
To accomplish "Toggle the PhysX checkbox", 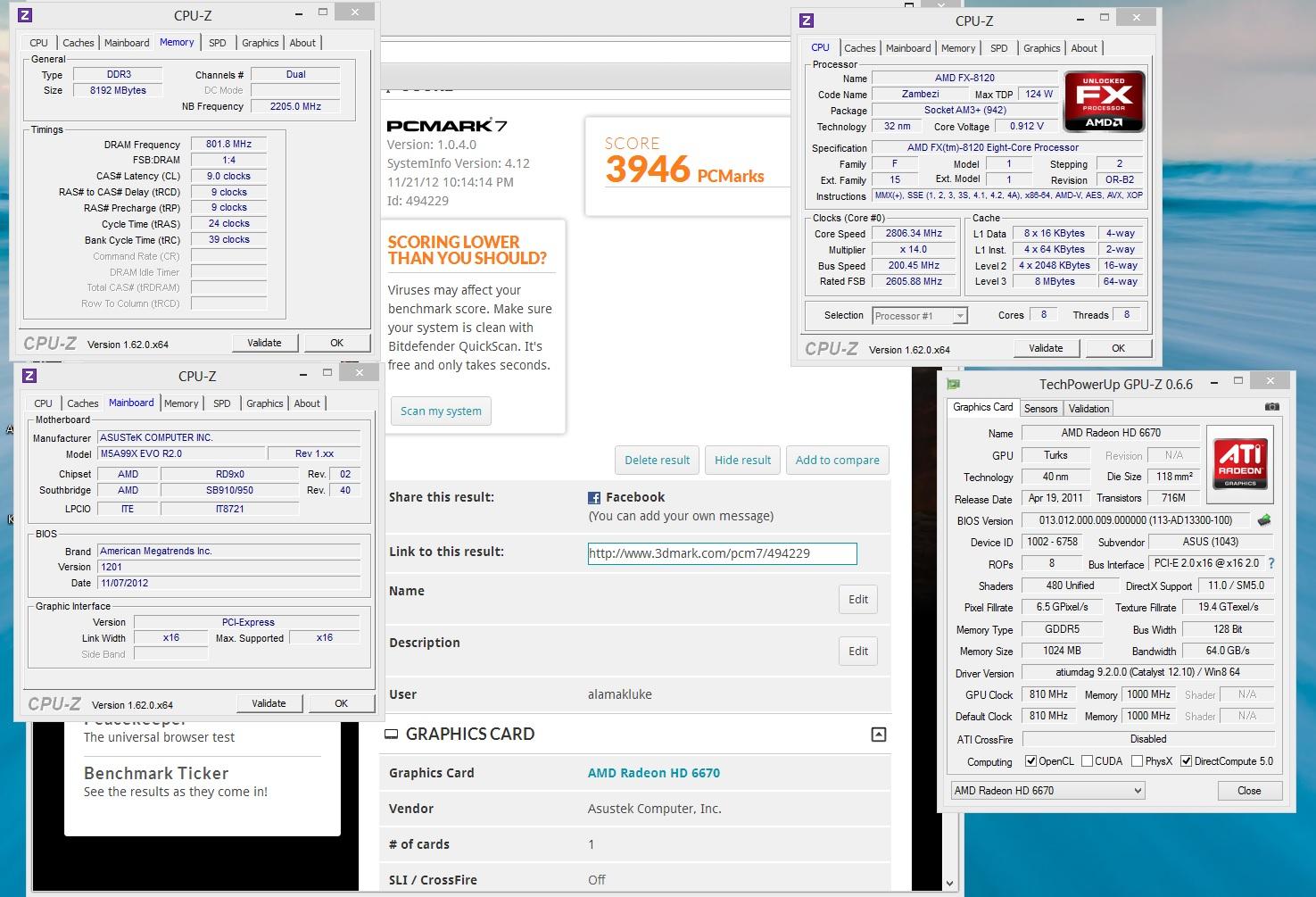I will click(x=1137, y=761).
